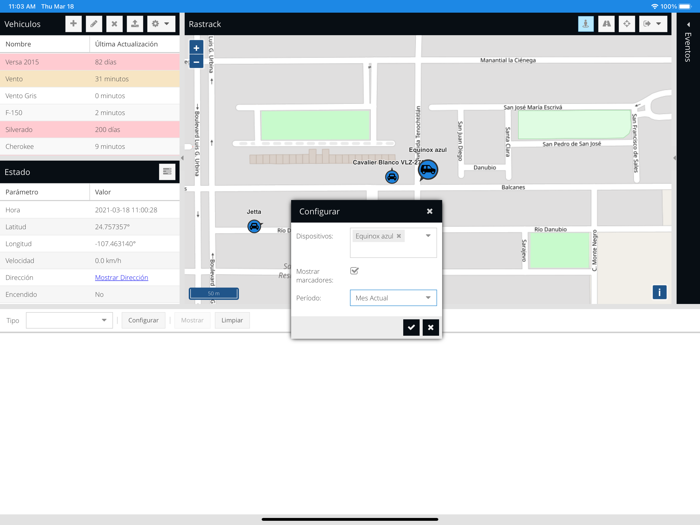The image size is (700, 525).
Task: Expand the Eventos side panel arrow
Action: click(688, 24)
